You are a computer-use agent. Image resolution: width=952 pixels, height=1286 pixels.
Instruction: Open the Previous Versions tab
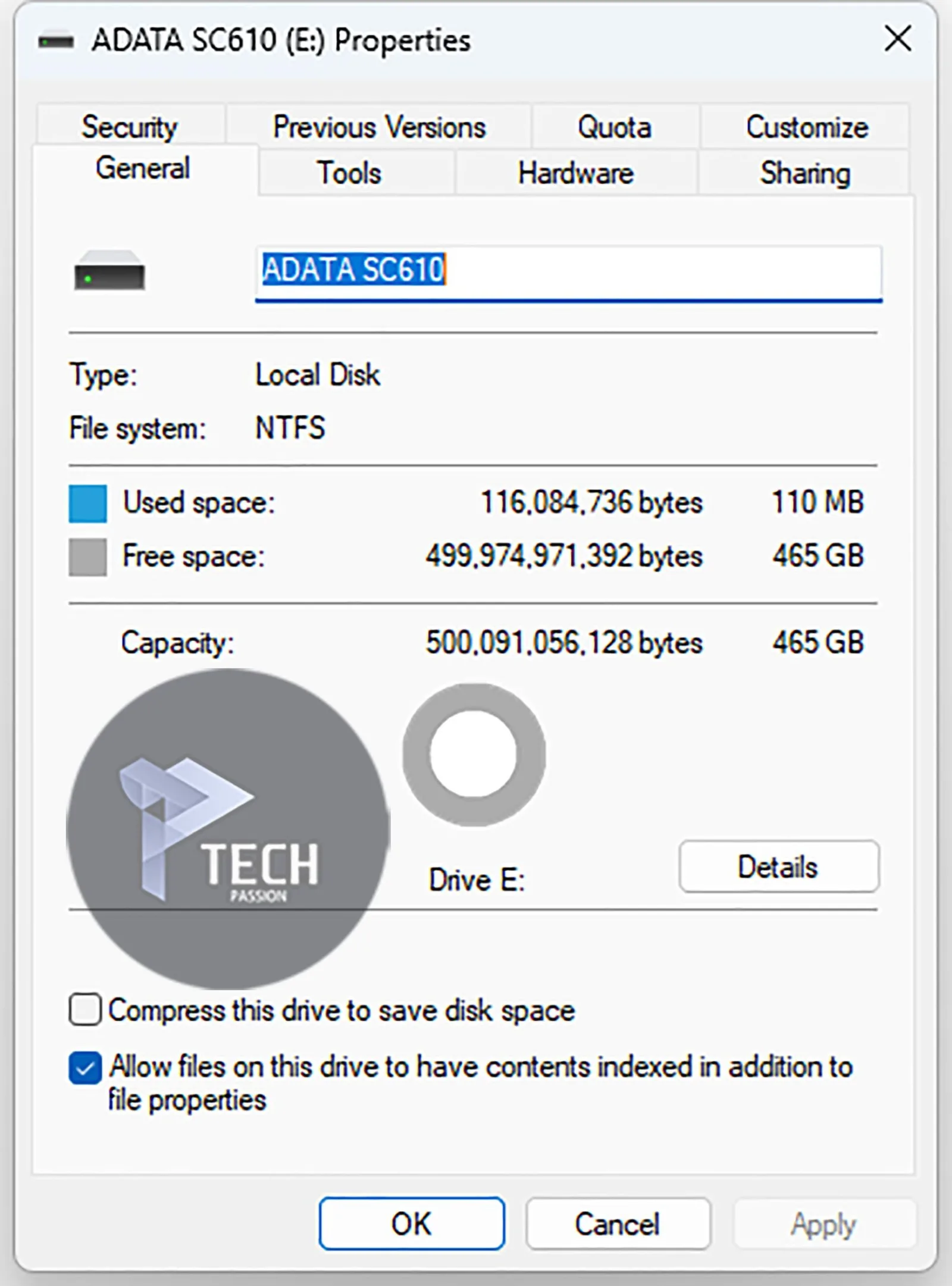pos(379,126)
